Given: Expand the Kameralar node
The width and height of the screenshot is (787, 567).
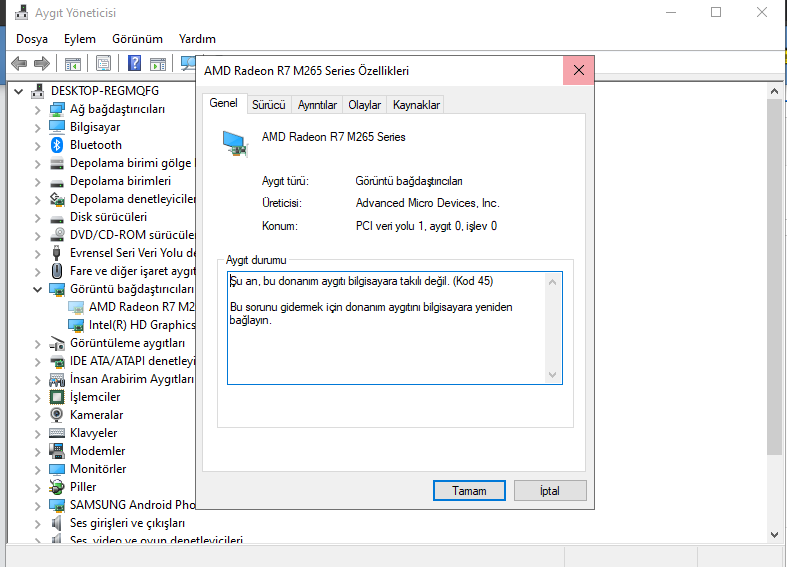Looking at the screenshot, I should [x=37, y=415].
